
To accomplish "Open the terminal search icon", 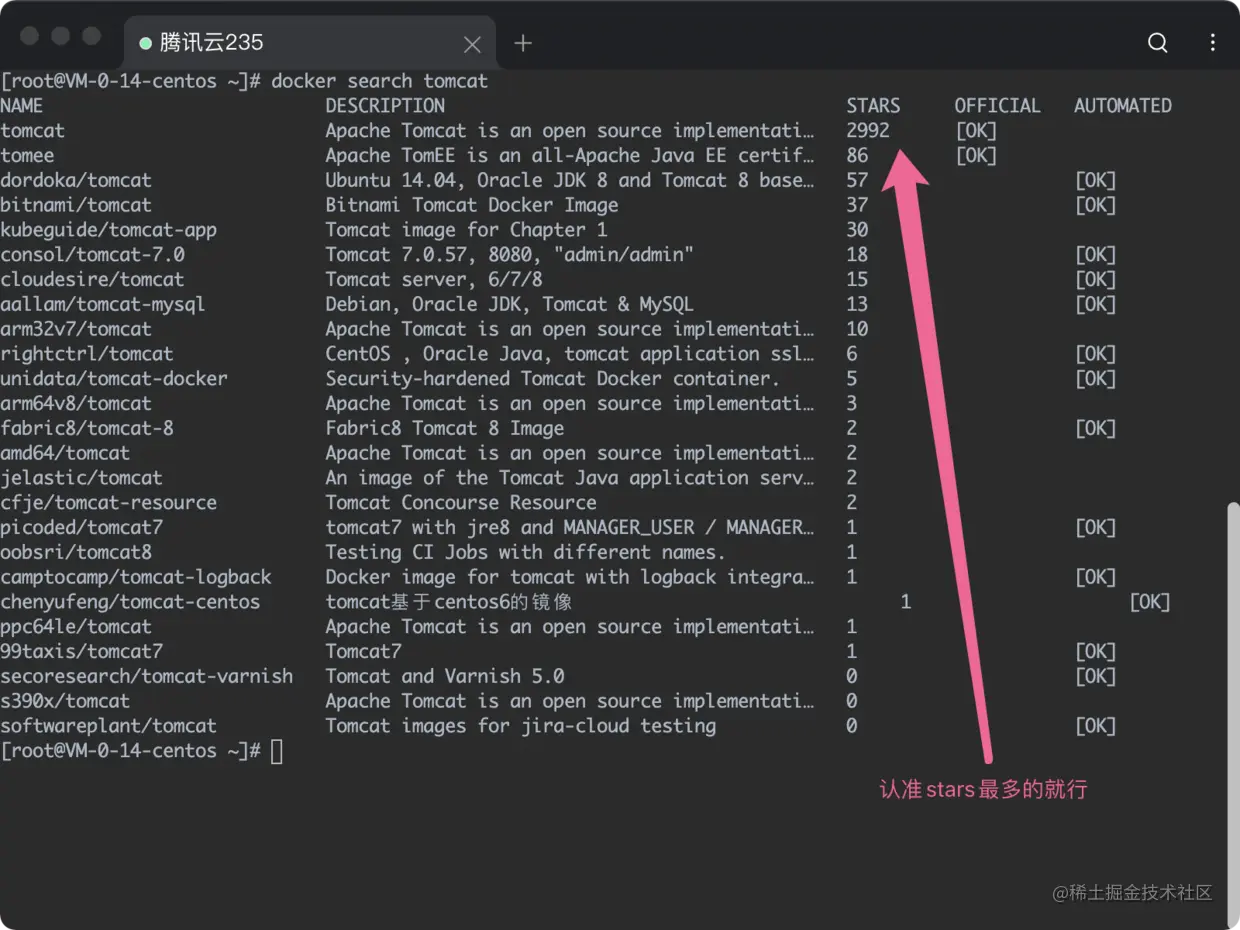I will (x=1157, y=42).
